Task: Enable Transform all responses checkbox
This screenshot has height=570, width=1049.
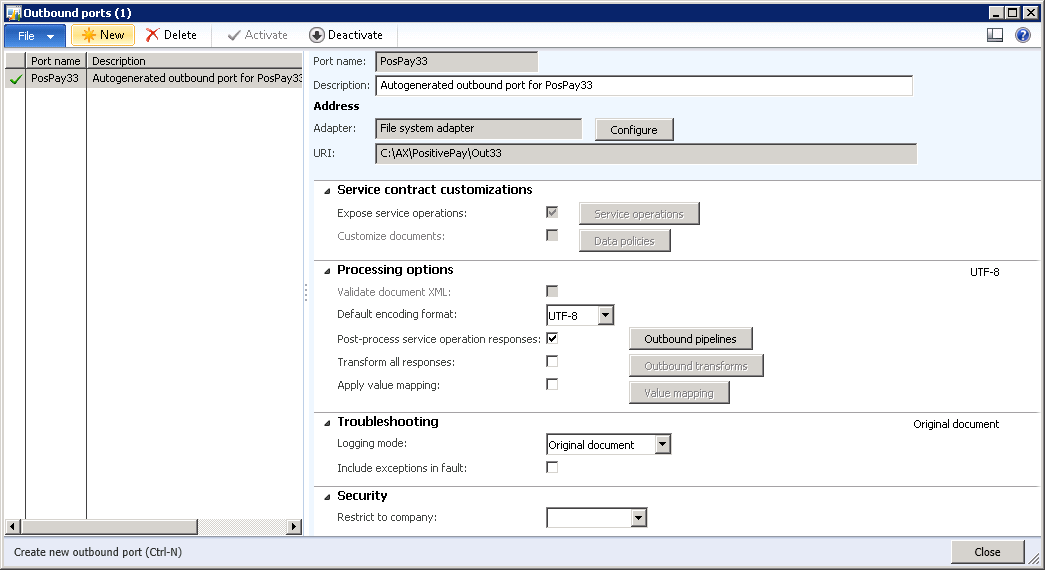Action: (x=552, y=362)
